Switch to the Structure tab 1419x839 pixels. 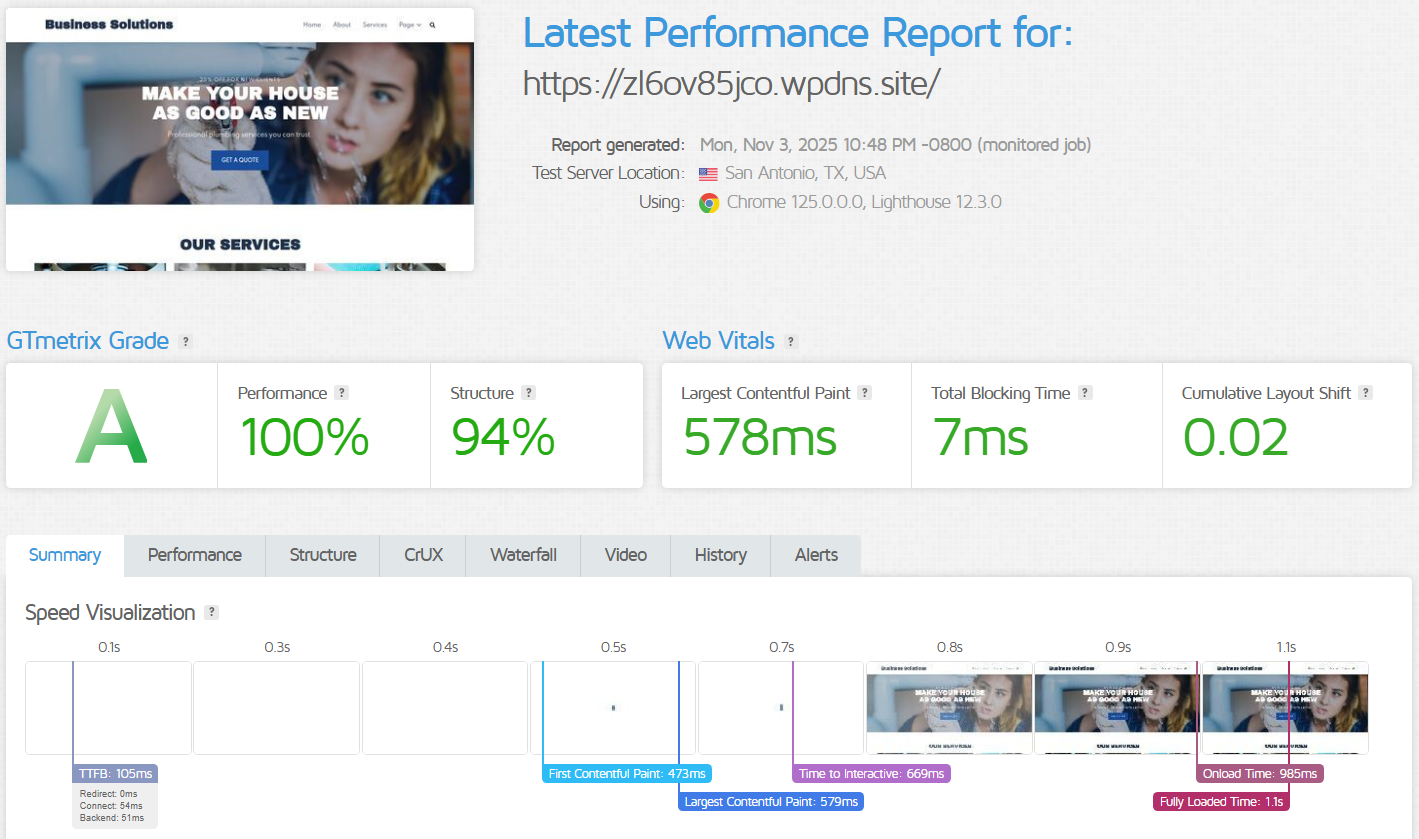point(323,555)
